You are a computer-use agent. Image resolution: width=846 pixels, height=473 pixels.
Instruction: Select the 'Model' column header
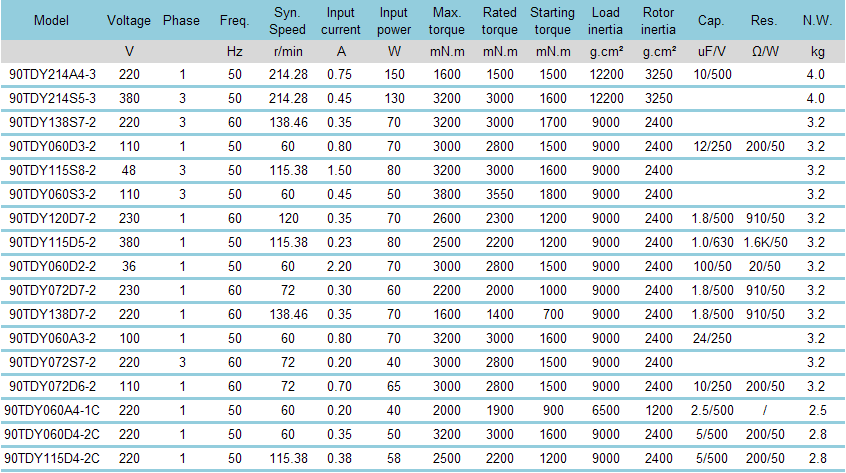[51, 20]
